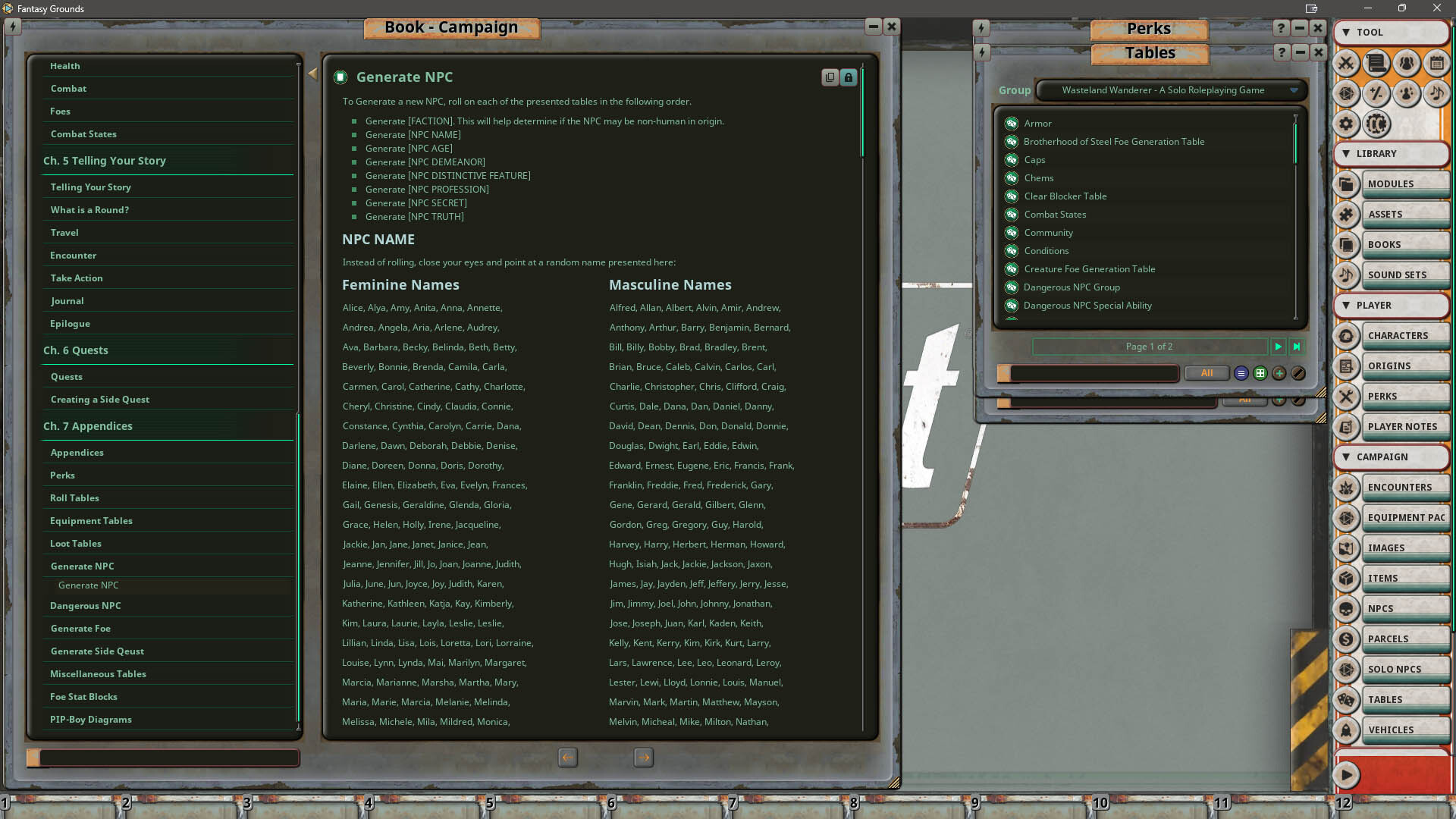The image size is (1456, 819).
Task: Open the Effects person-sparkle tool
Action: tap(1407, 93)
